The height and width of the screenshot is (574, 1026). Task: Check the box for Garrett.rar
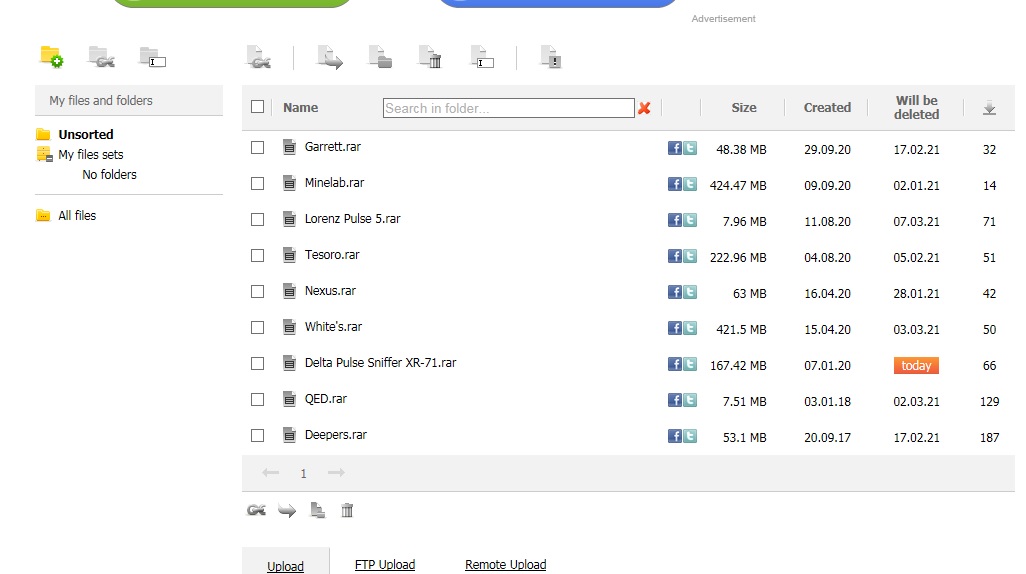pos(257,148)
